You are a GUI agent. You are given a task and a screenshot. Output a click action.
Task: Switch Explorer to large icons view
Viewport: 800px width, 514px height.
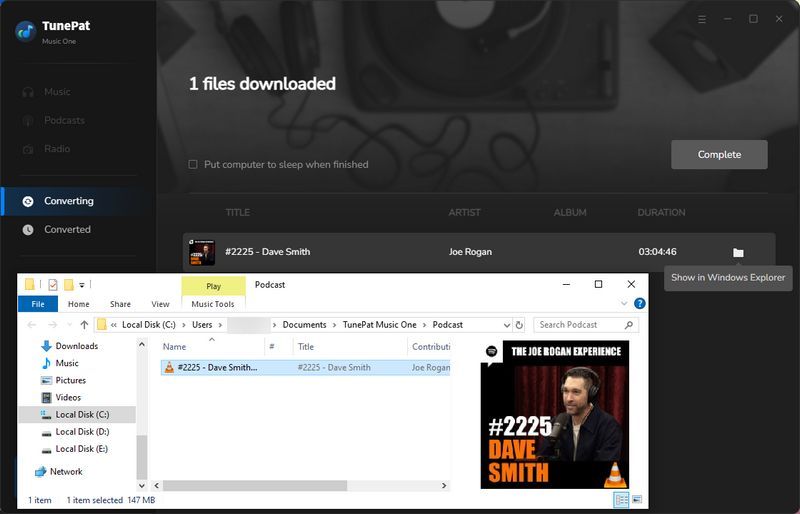tap(636, 499)
